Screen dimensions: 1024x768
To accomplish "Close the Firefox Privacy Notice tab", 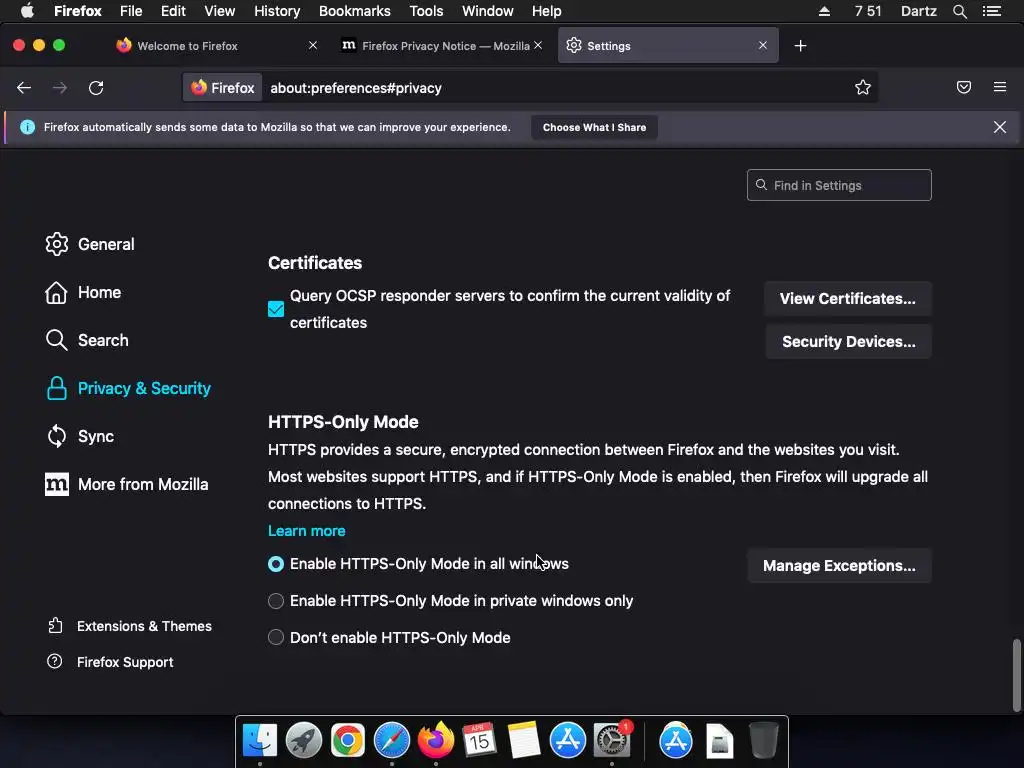I will (x=537, y=45).
